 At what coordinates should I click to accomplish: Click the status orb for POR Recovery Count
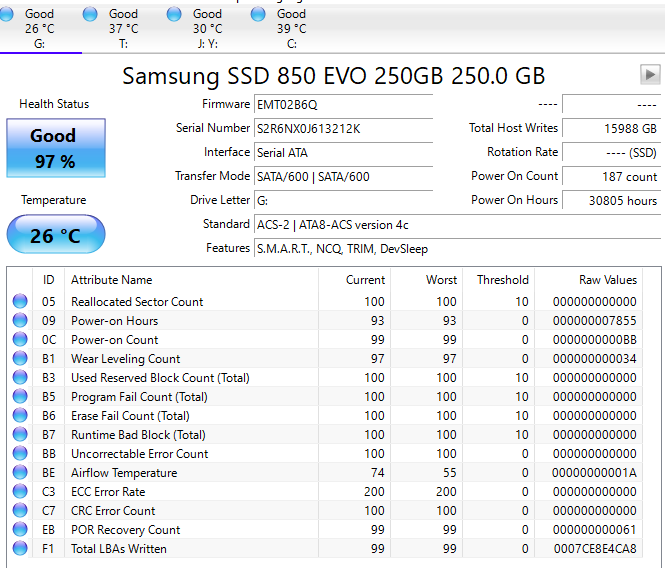pos(20,529)
